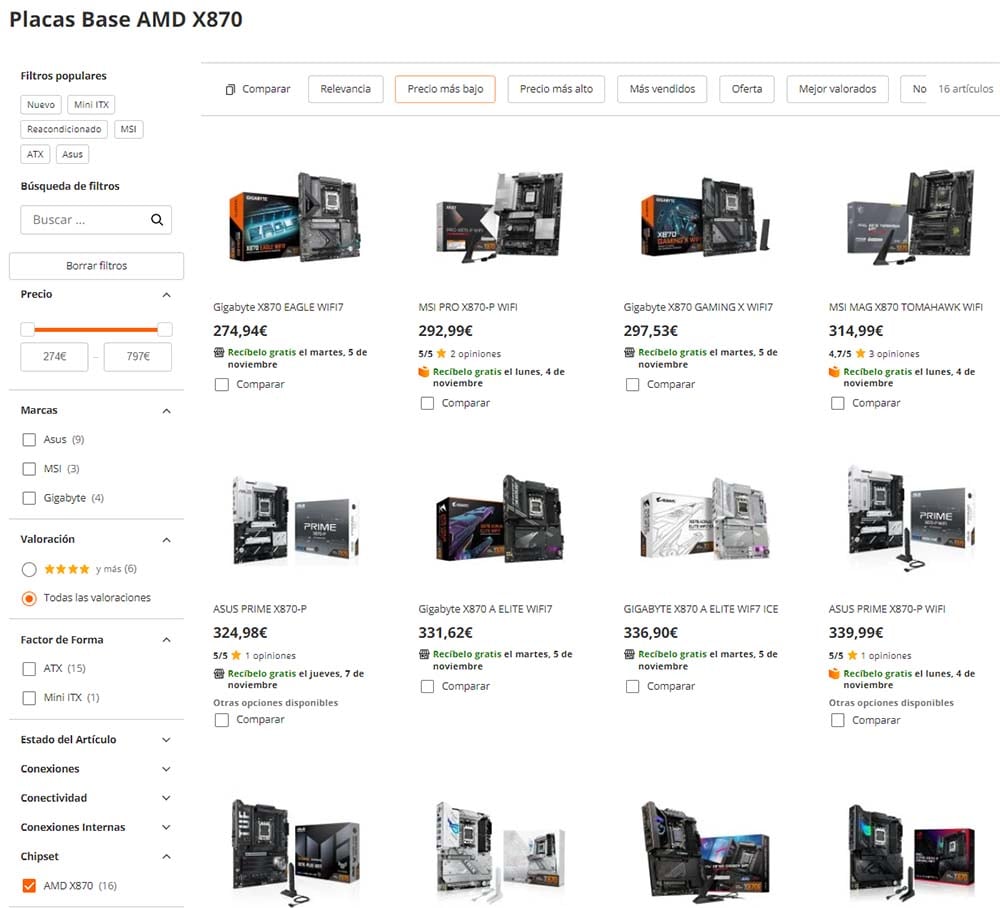This screenshot has height=908, width=1000.
Task: Open the ASUS TUF motherboard product image
Action: pos(295,851)
